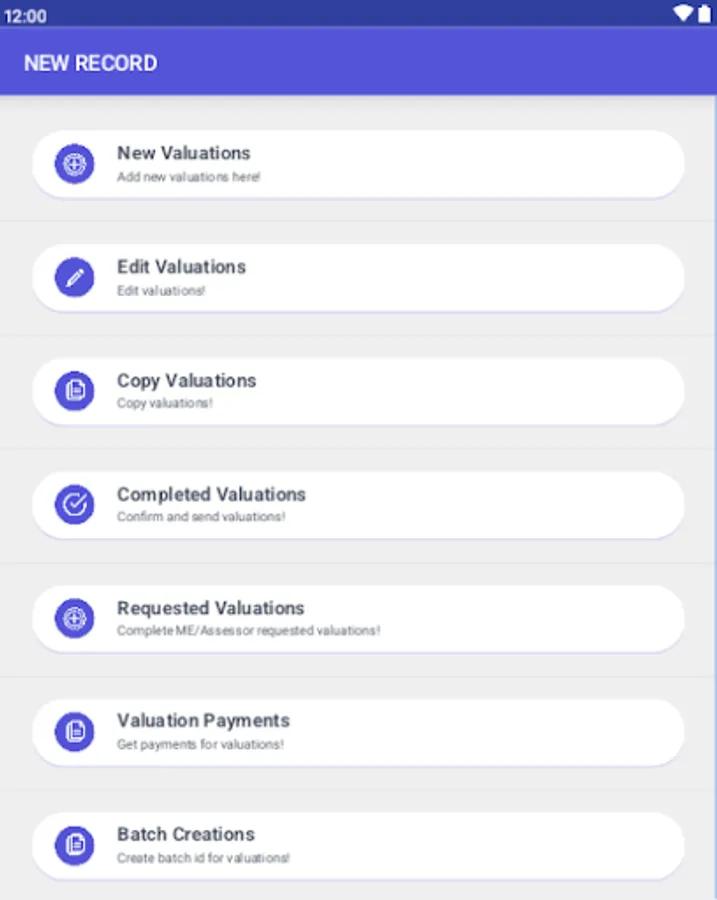The width and height of the screenshot is (717, 900).
Task: Tap the Requested Valuations target icon
Action: tap(74, 618)
